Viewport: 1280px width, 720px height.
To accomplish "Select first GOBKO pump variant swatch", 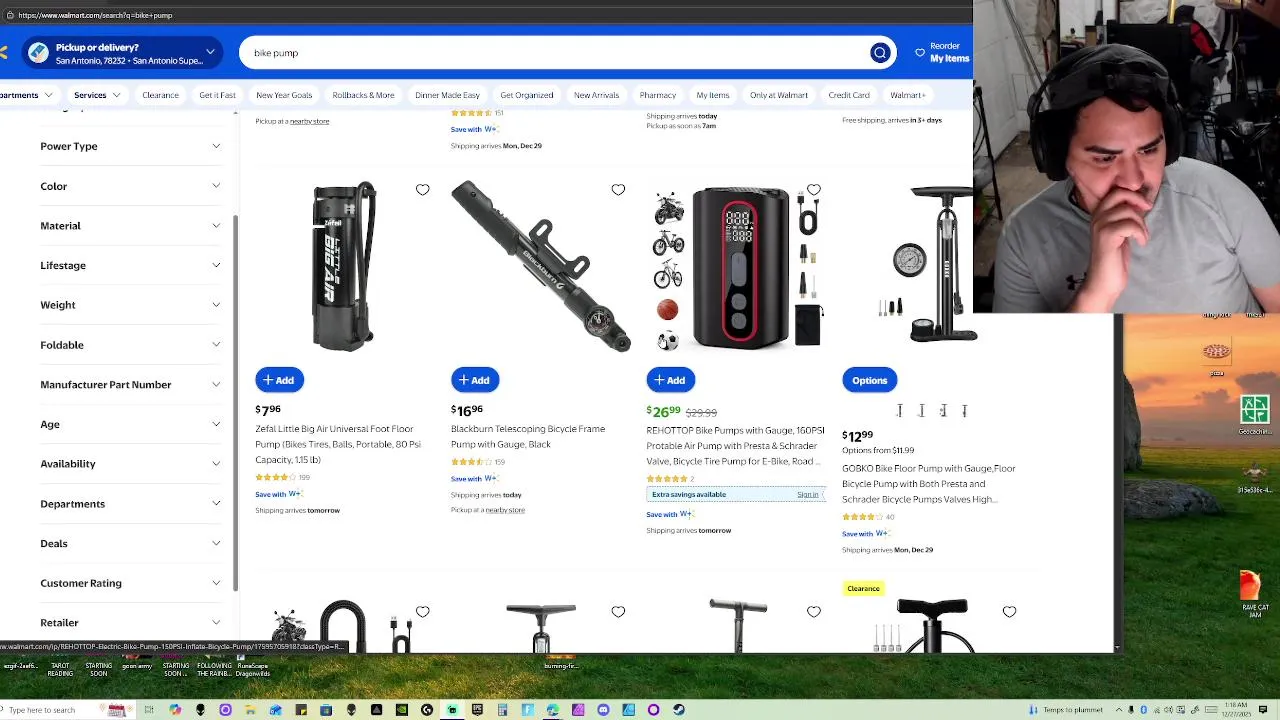I will tap(900, 411).
